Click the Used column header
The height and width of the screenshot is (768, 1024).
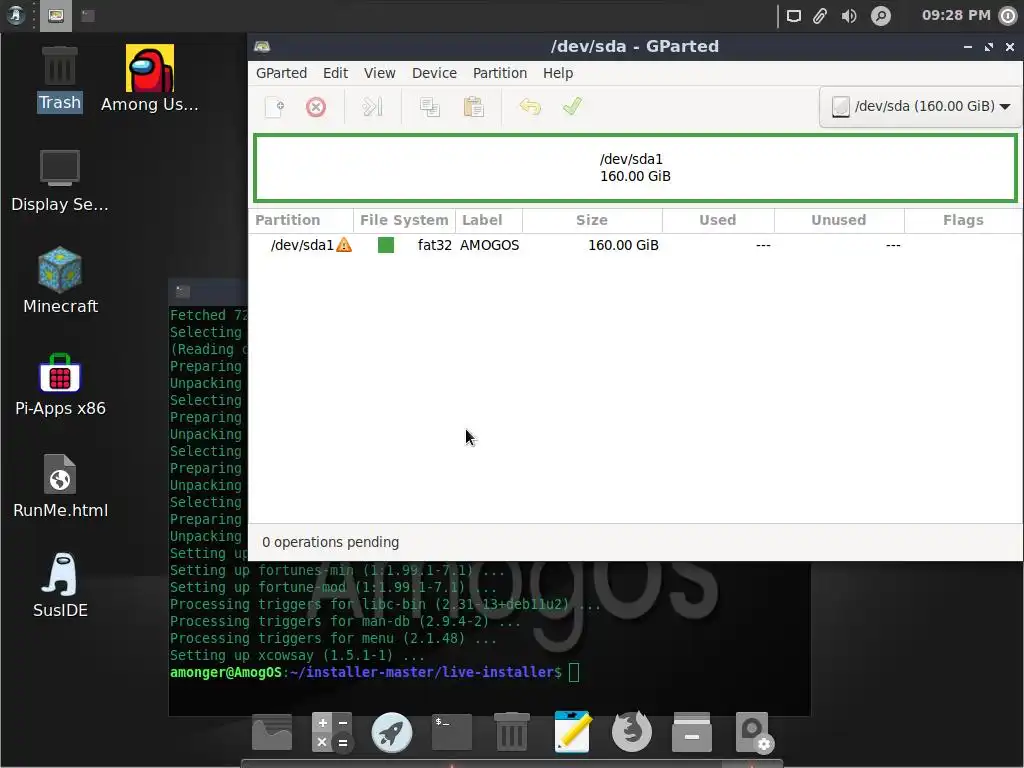tap(718, 221)
